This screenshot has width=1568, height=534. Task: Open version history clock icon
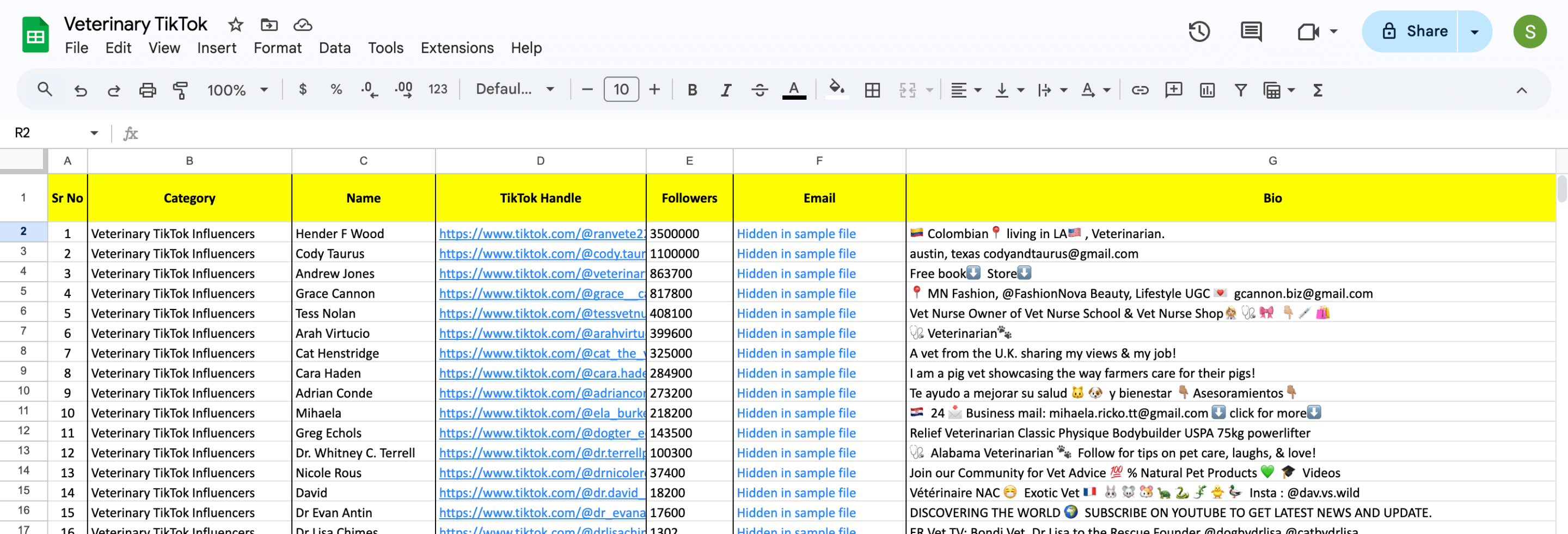(x=1199, y=31)
